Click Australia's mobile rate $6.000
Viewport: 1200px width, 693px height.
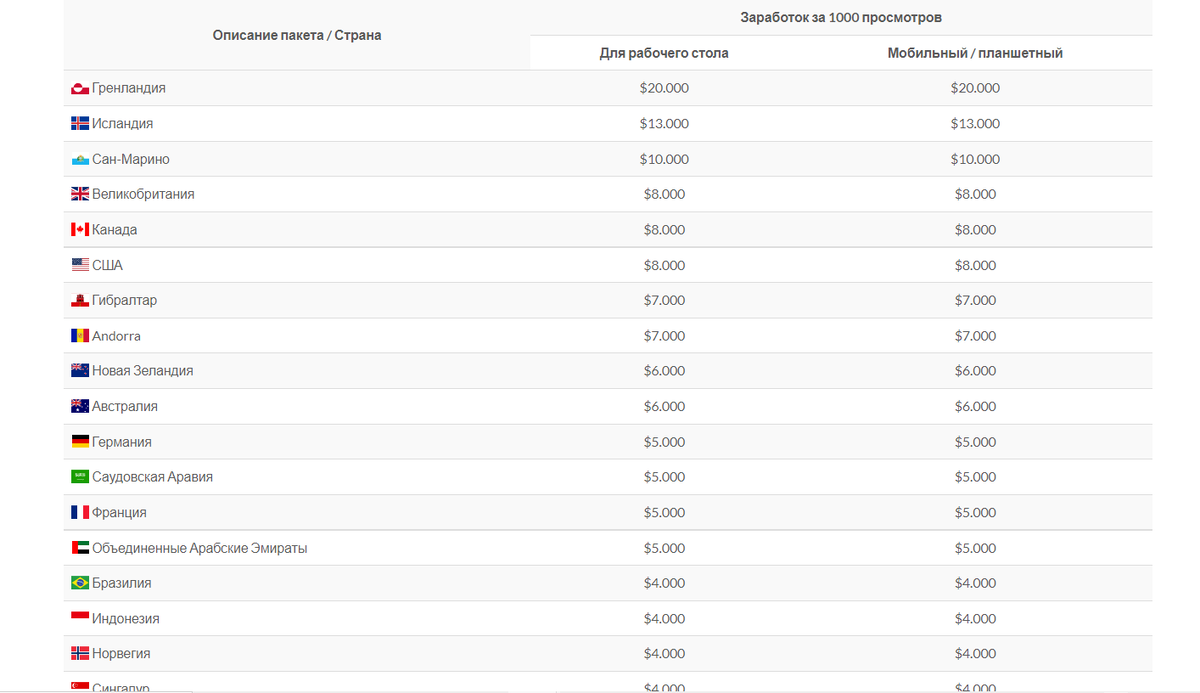click(975, 407)
